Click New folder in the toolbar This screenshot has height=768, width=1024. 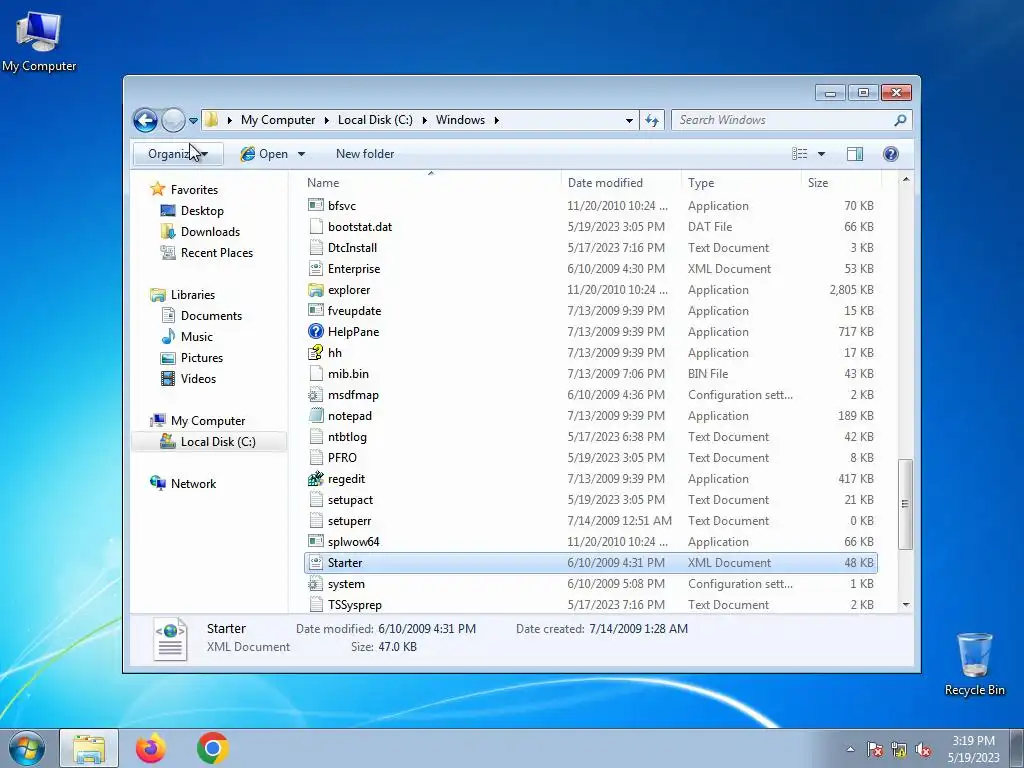point(365,154)
